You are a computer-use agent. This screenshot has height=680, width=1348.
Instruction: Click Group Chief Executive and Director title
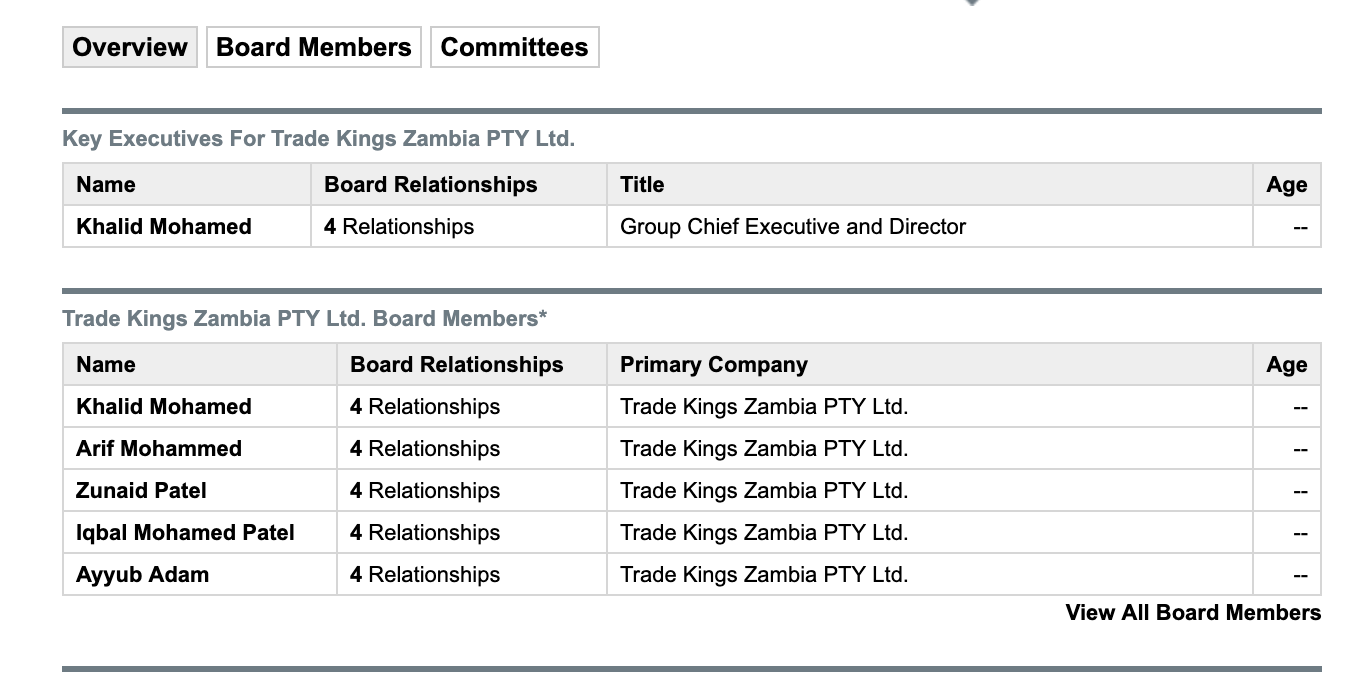tap(793, 227)
